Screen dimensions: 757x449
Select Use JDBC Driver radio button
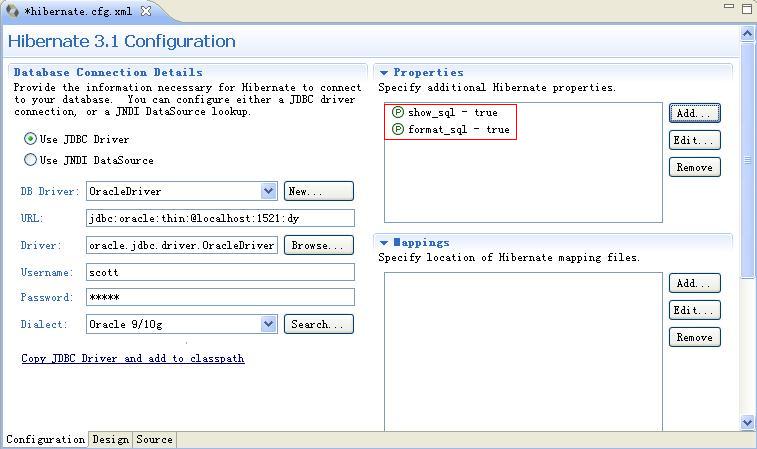click(30, 139)
